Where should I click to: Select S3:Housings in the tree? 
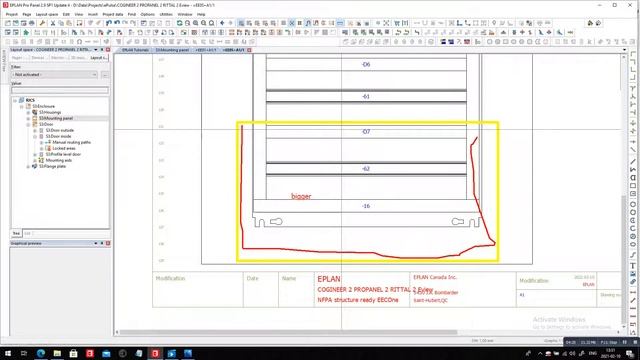[x=50, y=112]
